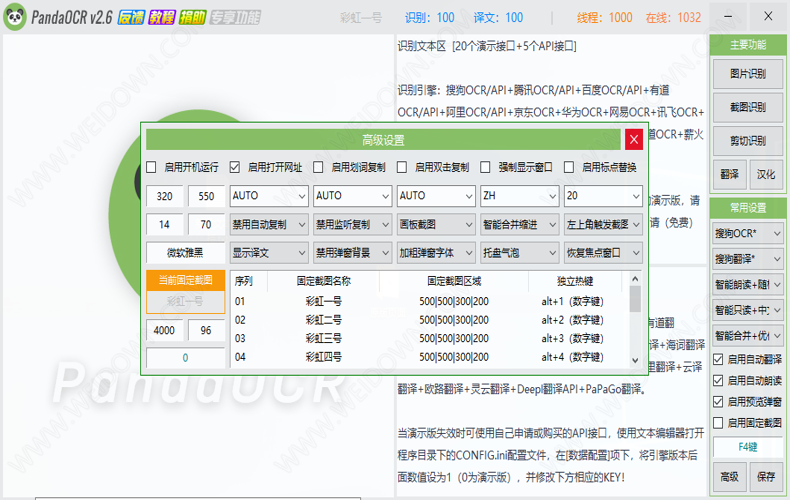Screen dimensions: 790x500
Task: Click field with value 96
Action: tap(206, 330)
